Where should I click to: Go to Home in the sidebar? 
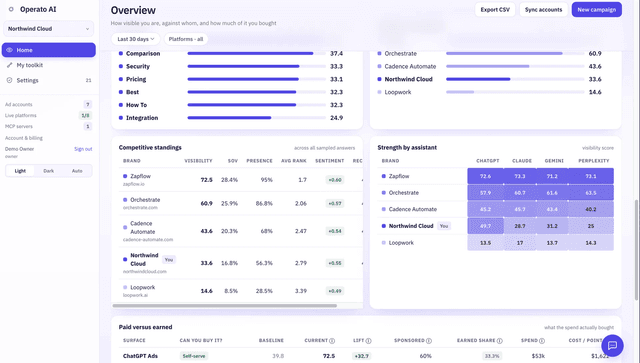click(x=49, y=50)
